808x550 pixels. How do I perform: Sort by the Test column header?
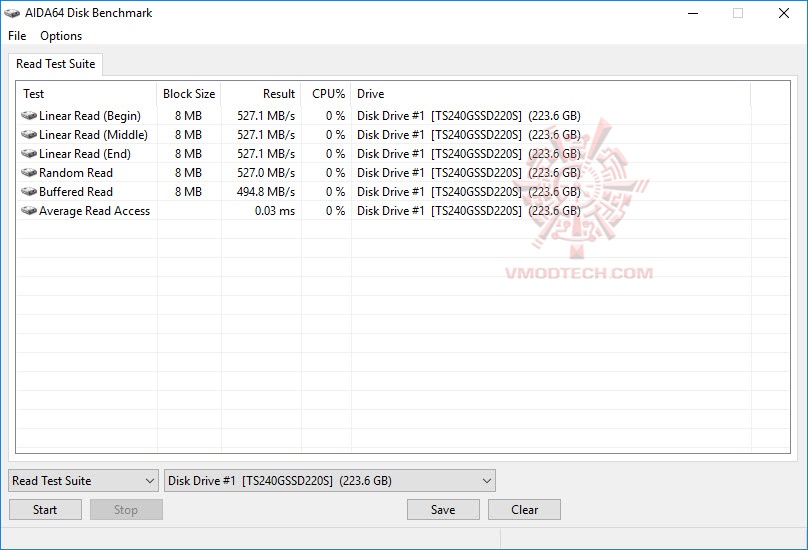pos(87,94)
